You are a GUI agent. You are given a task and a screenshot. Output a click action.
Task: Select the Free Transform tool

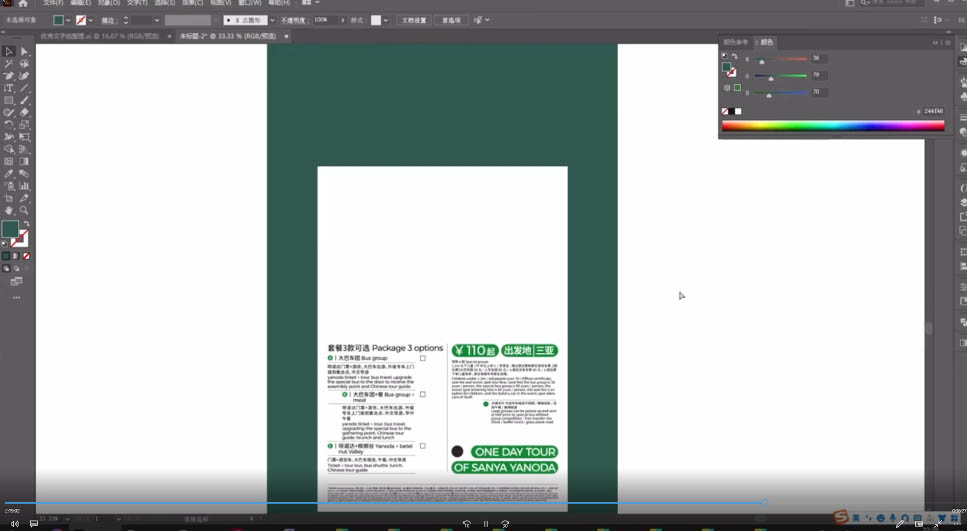click(x=24, y=137)
